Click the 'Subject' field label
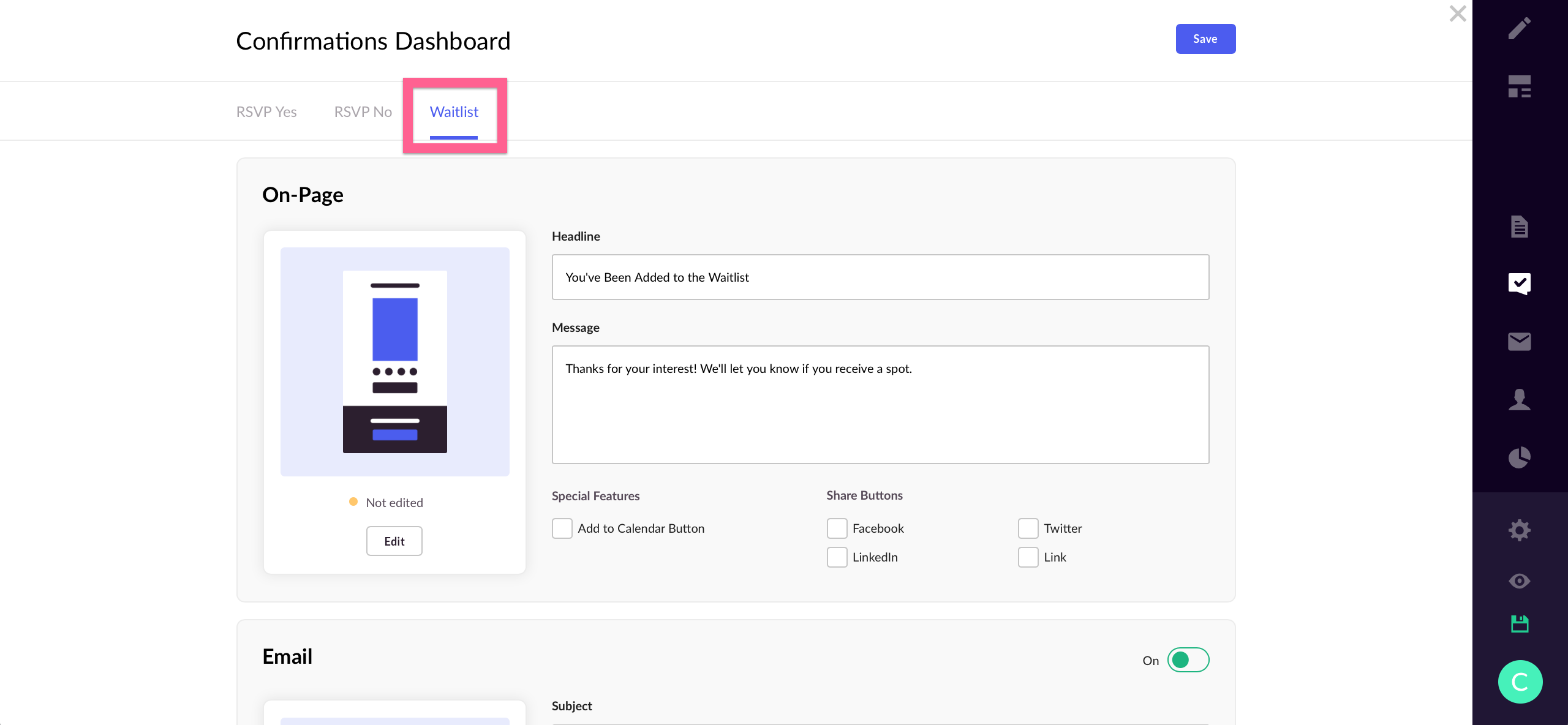Image resolution: width=1568 pixels, height=725 pixels. tap(571, 706)
